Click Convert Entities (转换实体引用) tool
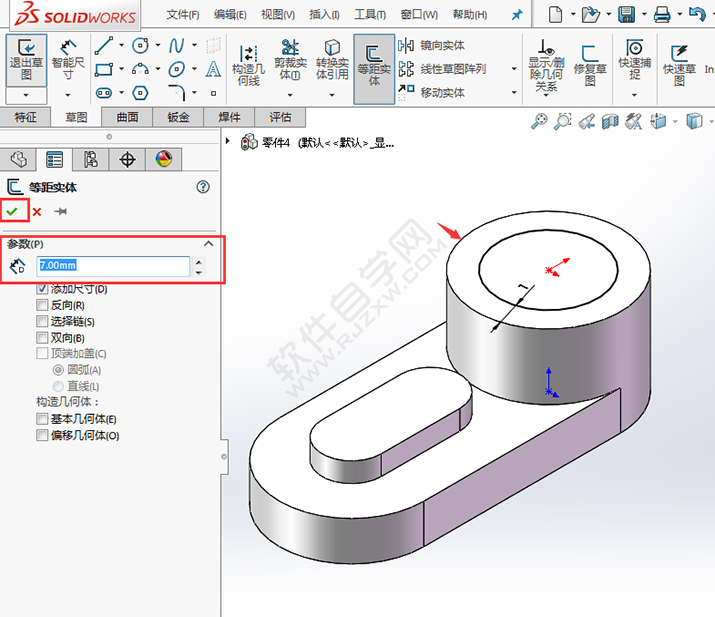 (x=332, y=60)
